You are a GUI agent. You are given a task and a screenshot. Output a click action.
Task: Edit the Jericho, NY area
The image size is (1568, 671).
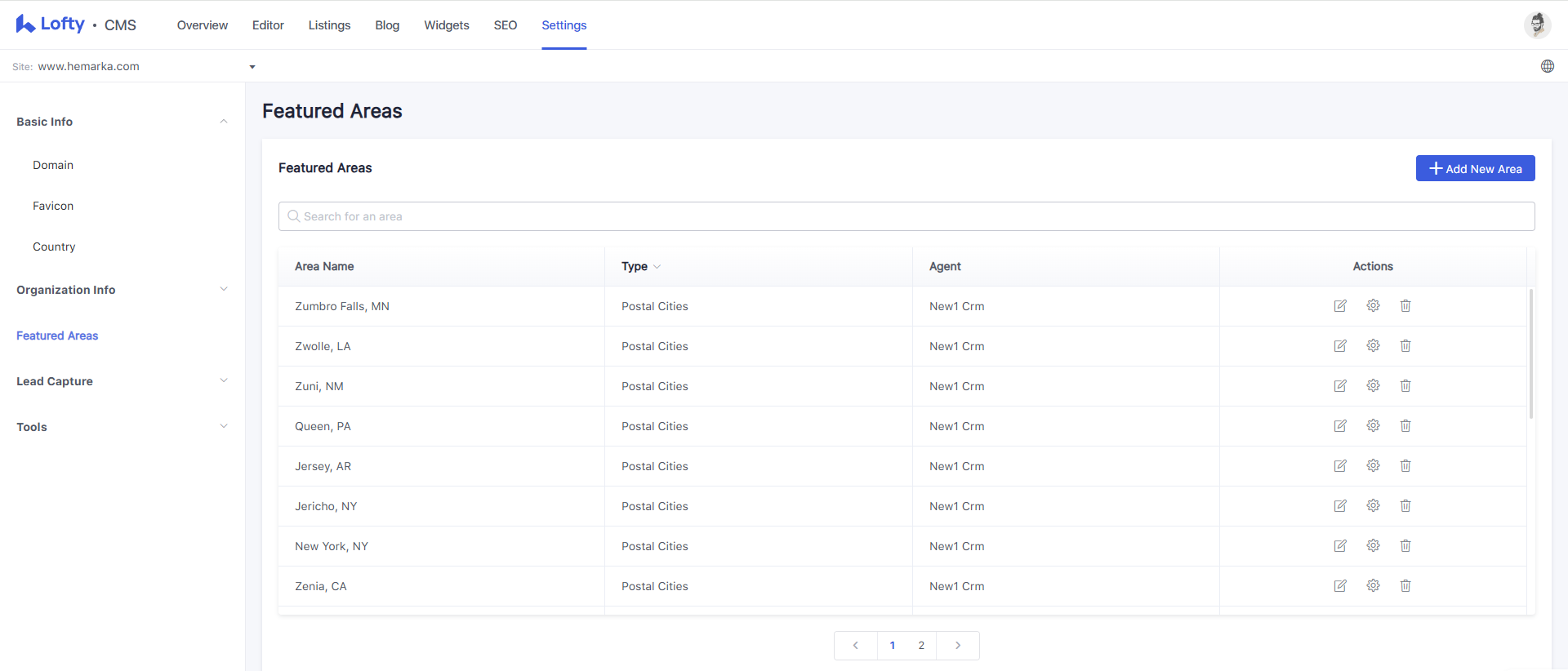[x=1340, y=506]
